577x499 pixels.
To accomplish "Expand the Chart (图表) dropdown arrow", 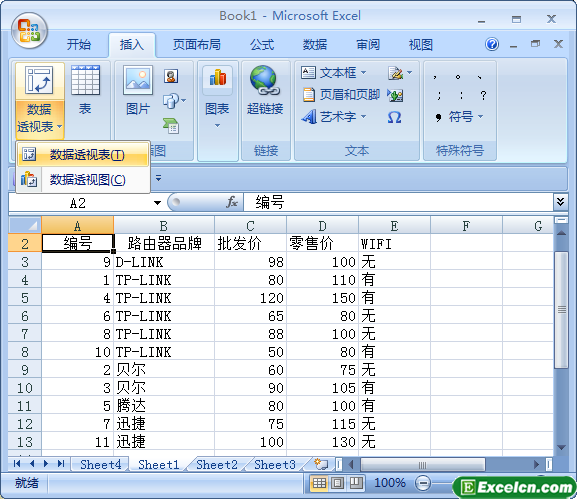I will tap(217, 125).
